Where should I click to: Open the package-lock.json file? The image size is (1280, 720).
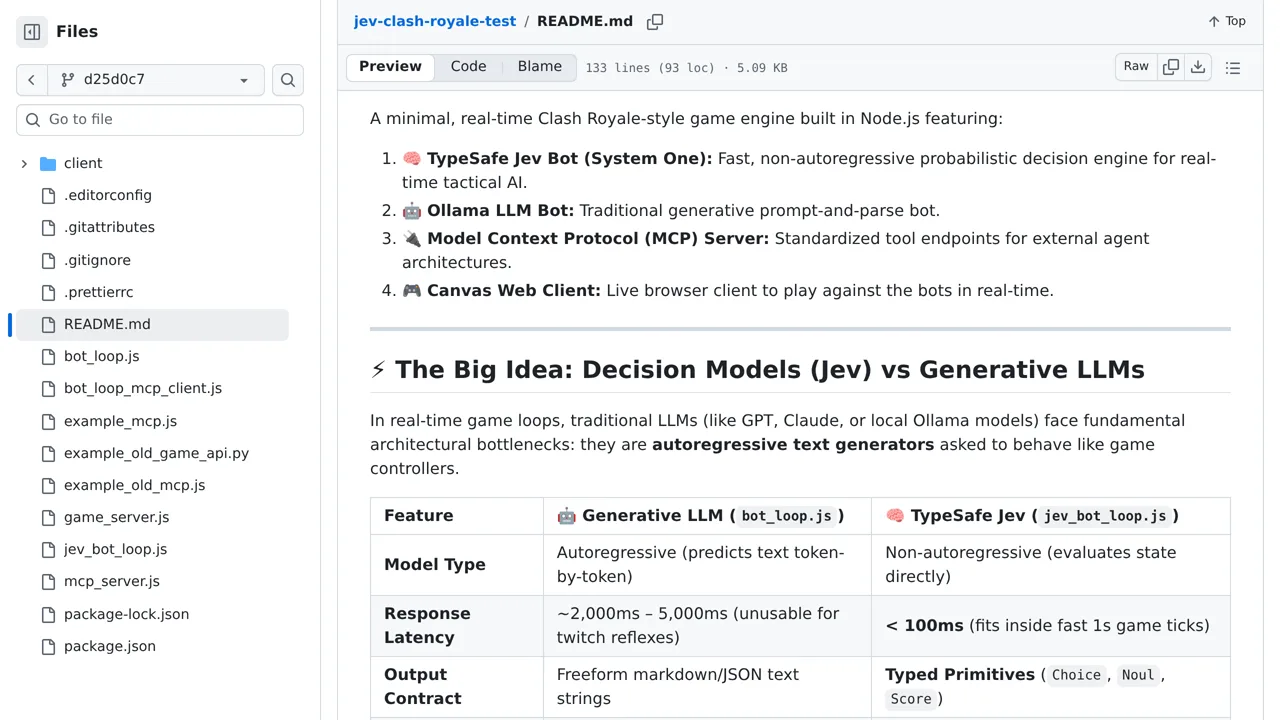click(126, 615)
